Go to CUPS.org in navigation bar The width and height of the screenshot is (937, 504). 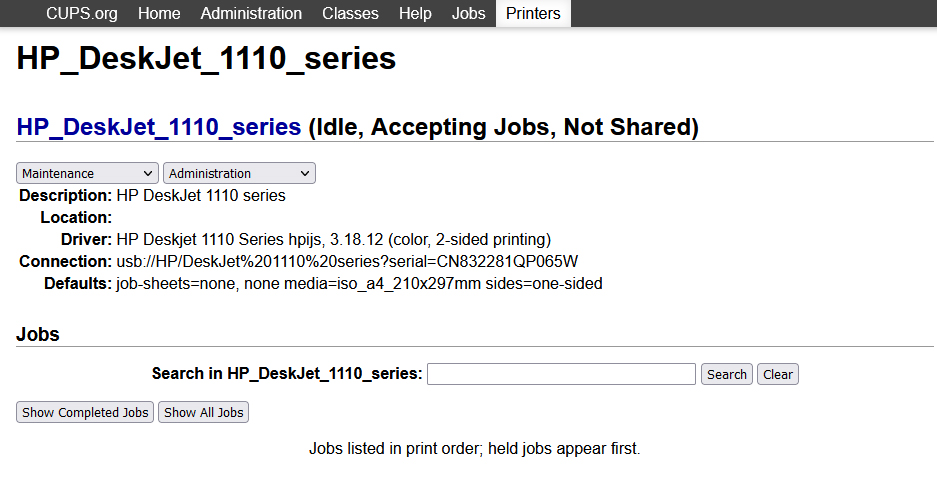click(82, 13)
